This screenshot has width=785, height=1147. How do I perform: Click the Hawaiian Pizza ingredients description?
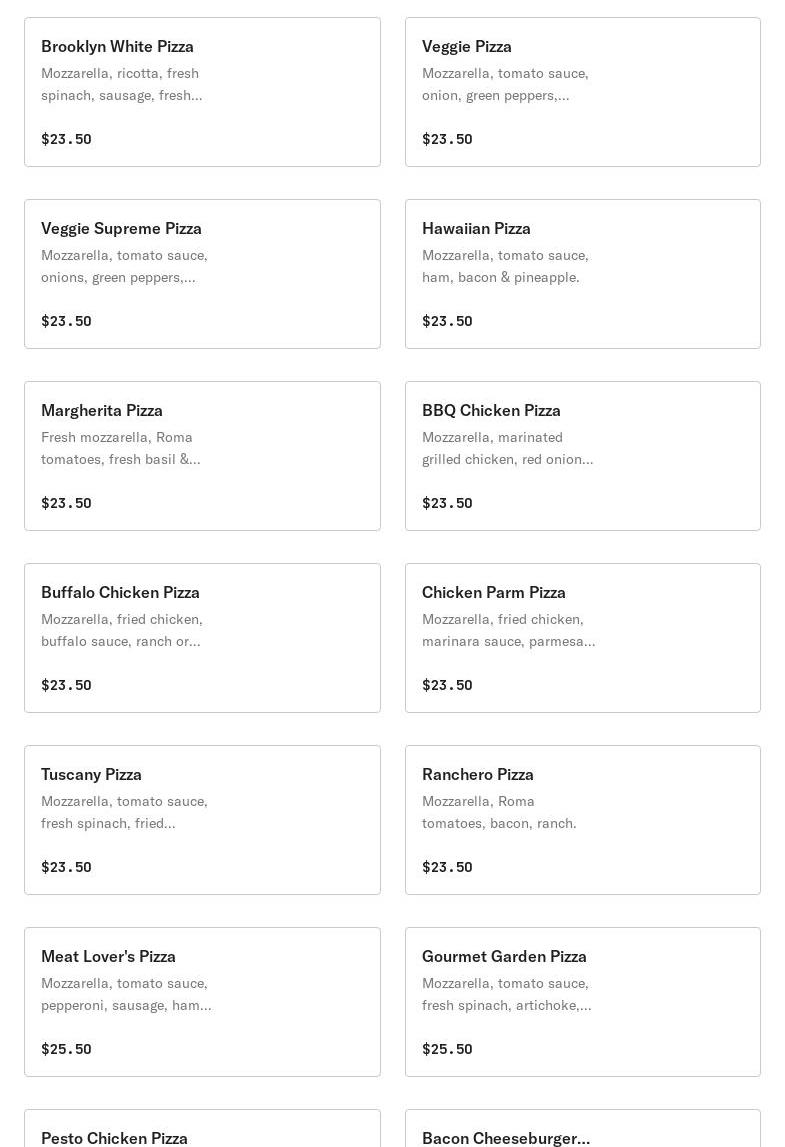tap(505, 266)
